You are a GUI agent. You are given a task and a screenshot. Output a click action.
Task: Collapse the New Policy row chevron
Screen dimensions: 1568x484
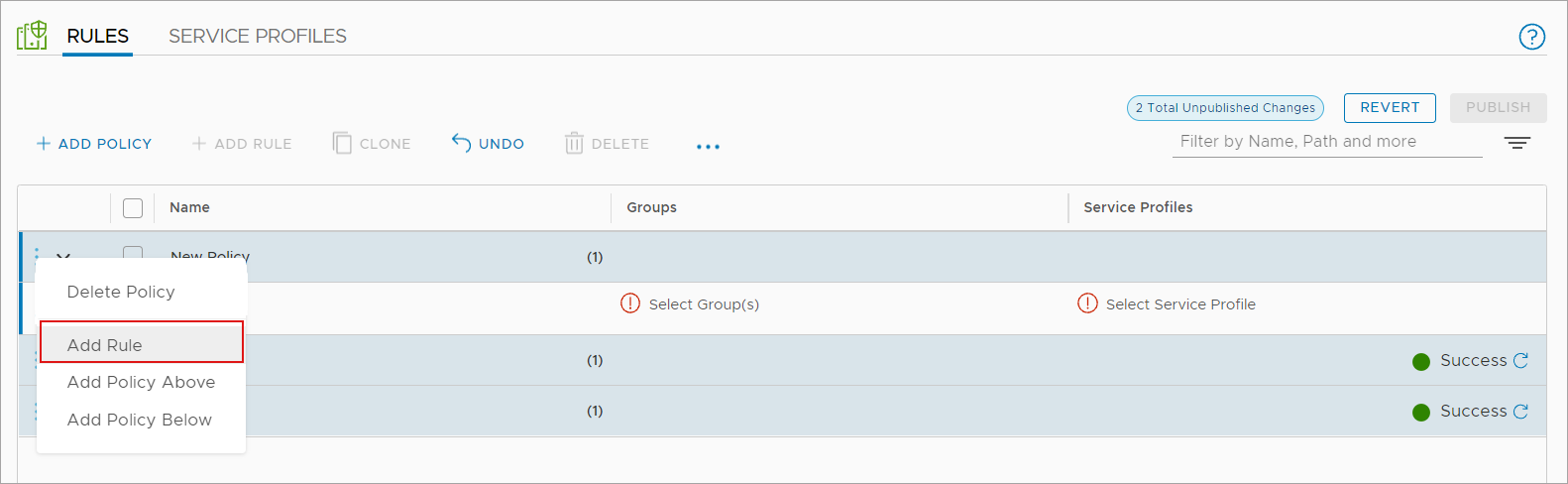pos(63,255)
